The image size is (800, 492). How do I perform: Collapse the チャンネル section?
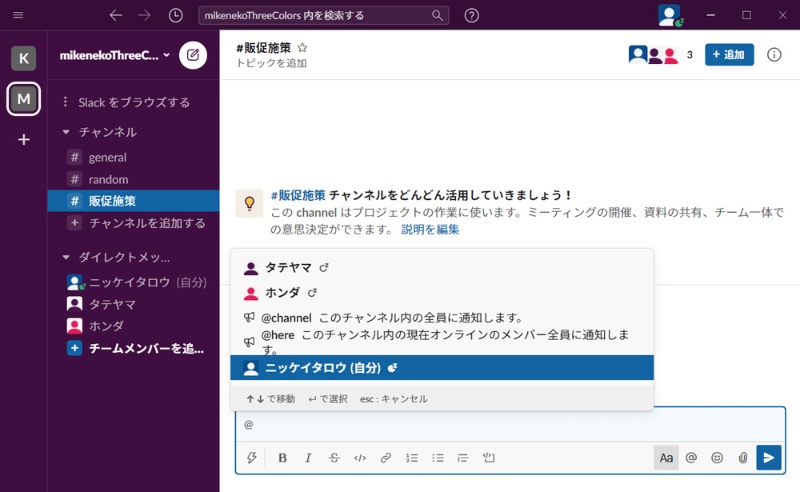pos(67,132)
